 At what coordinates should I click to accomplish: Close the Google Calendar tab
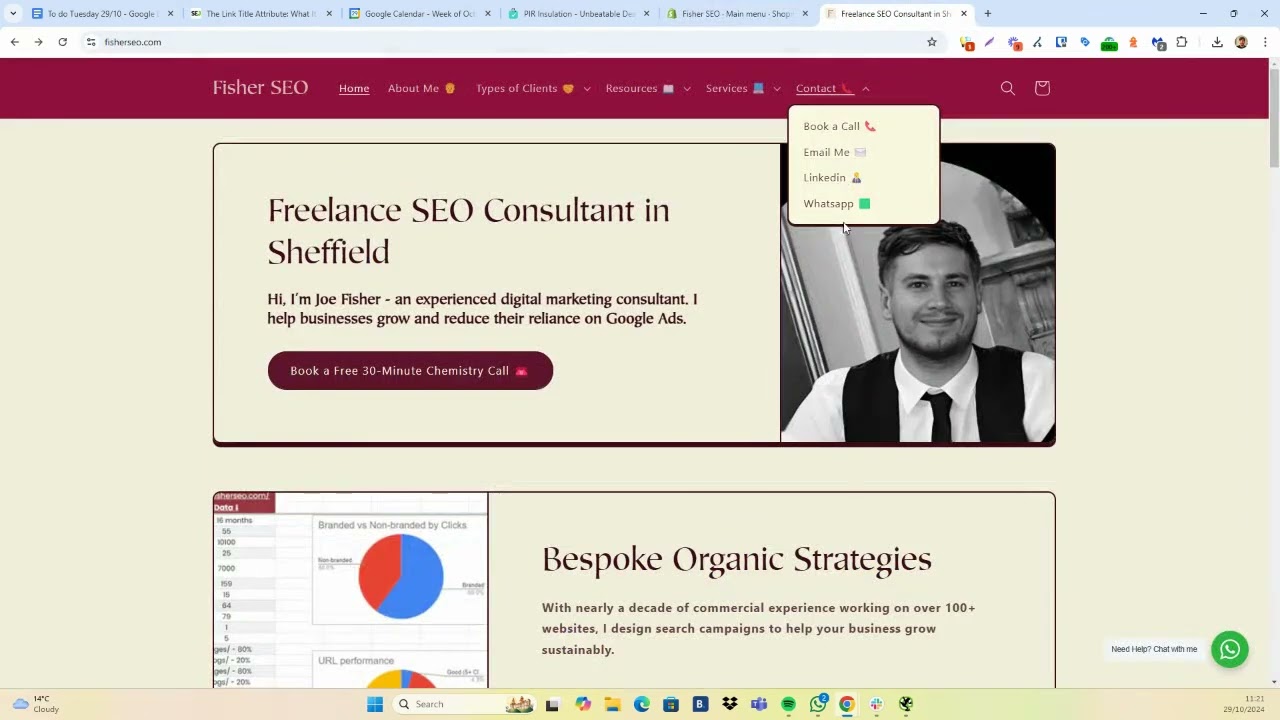click(488, 14)
